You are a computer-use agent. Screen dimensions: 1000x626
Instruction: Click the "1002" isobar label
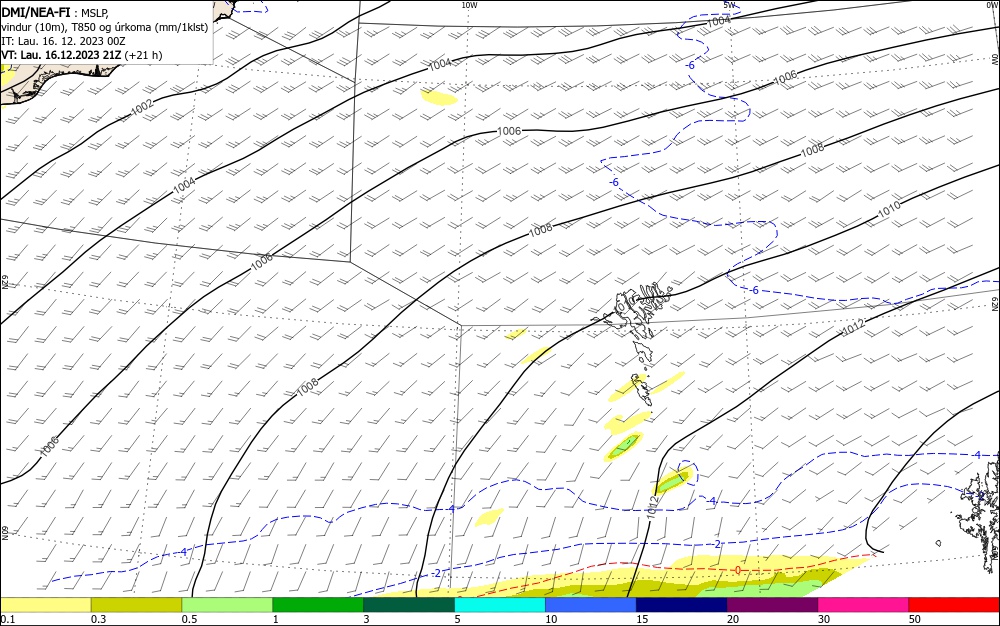point(142,107)
